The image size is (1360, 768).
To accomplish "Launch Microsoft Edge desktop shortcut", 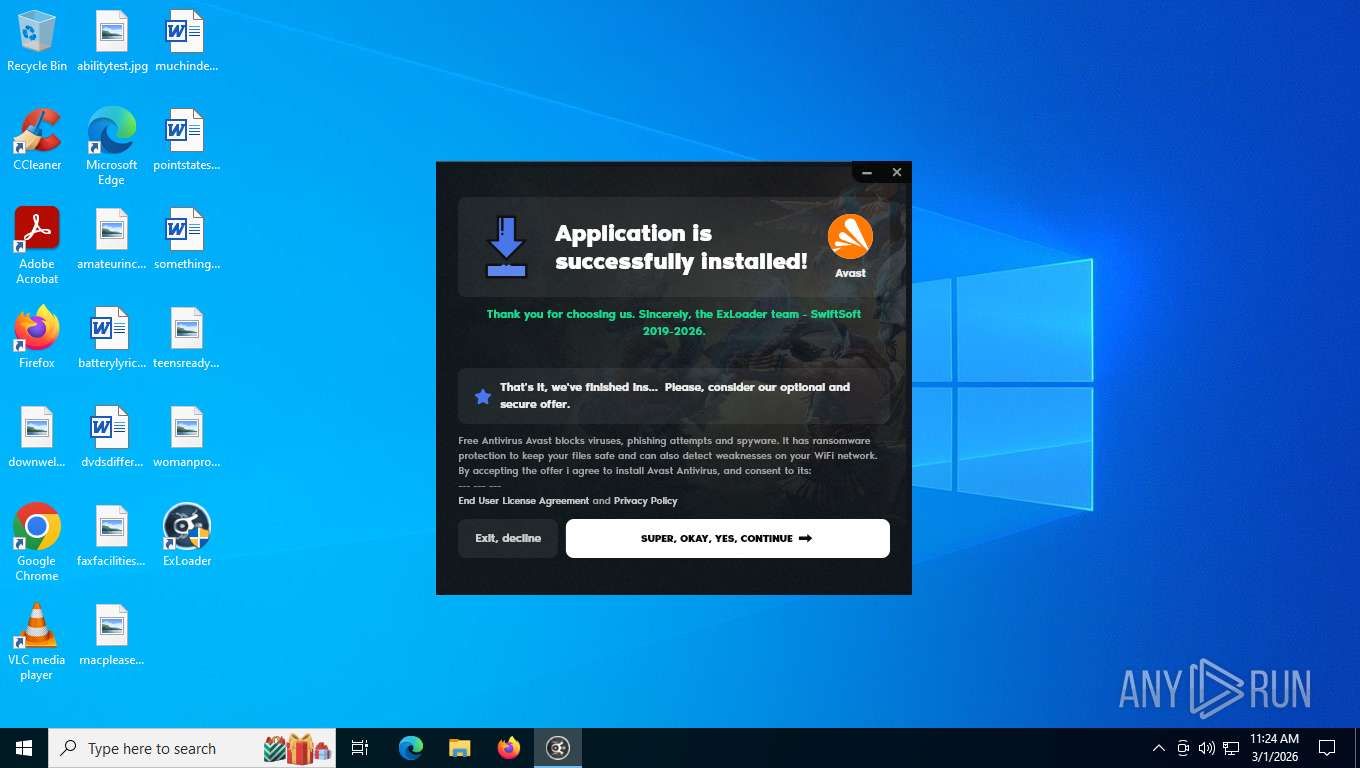I will (x=111, y=146).
